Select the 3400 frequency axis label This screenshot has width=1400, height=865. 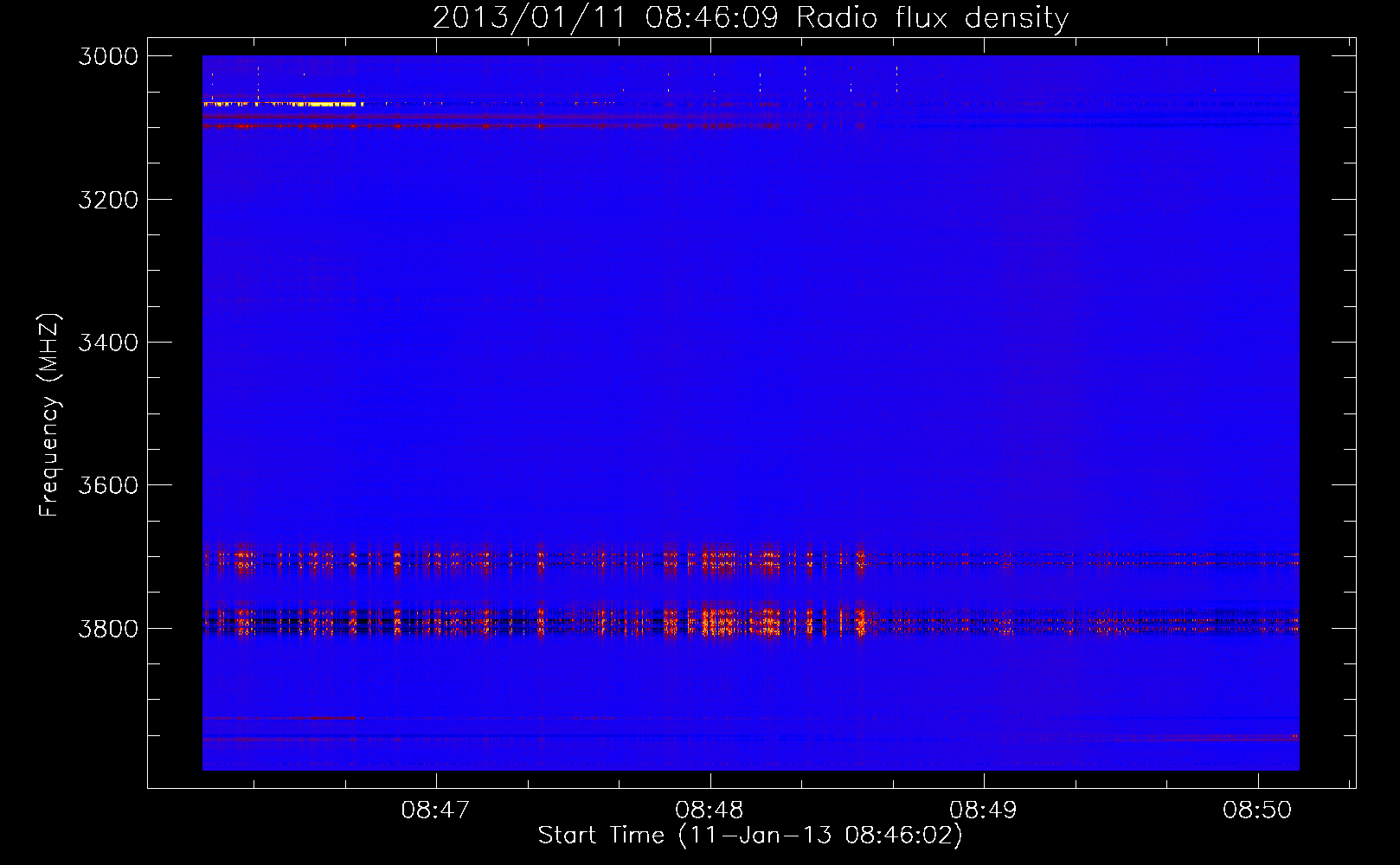tap(108, 343)
